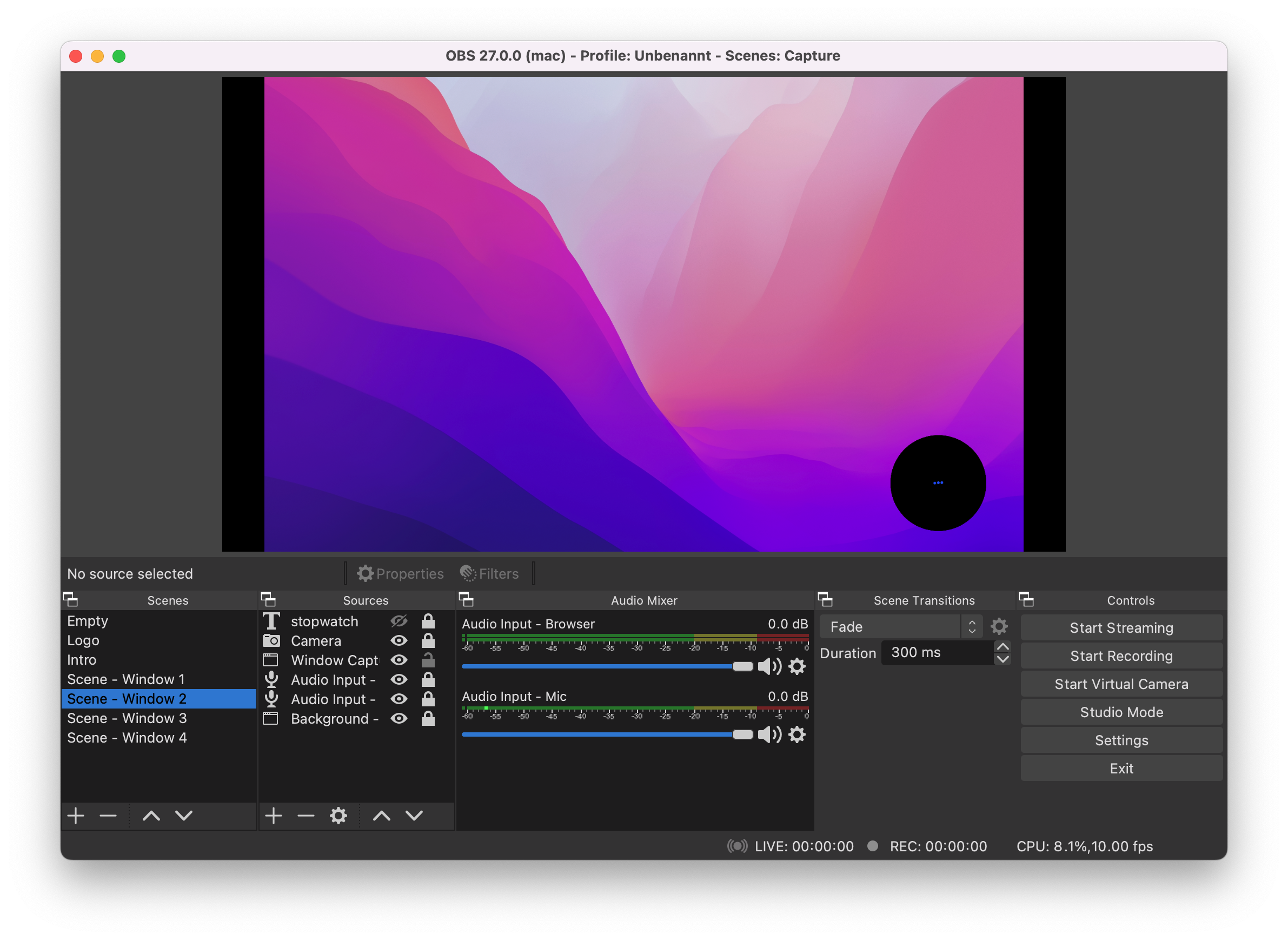Increase transition duration with up arrow
The width and height of the screenshot is (1288, 940).
(1002, 646)
